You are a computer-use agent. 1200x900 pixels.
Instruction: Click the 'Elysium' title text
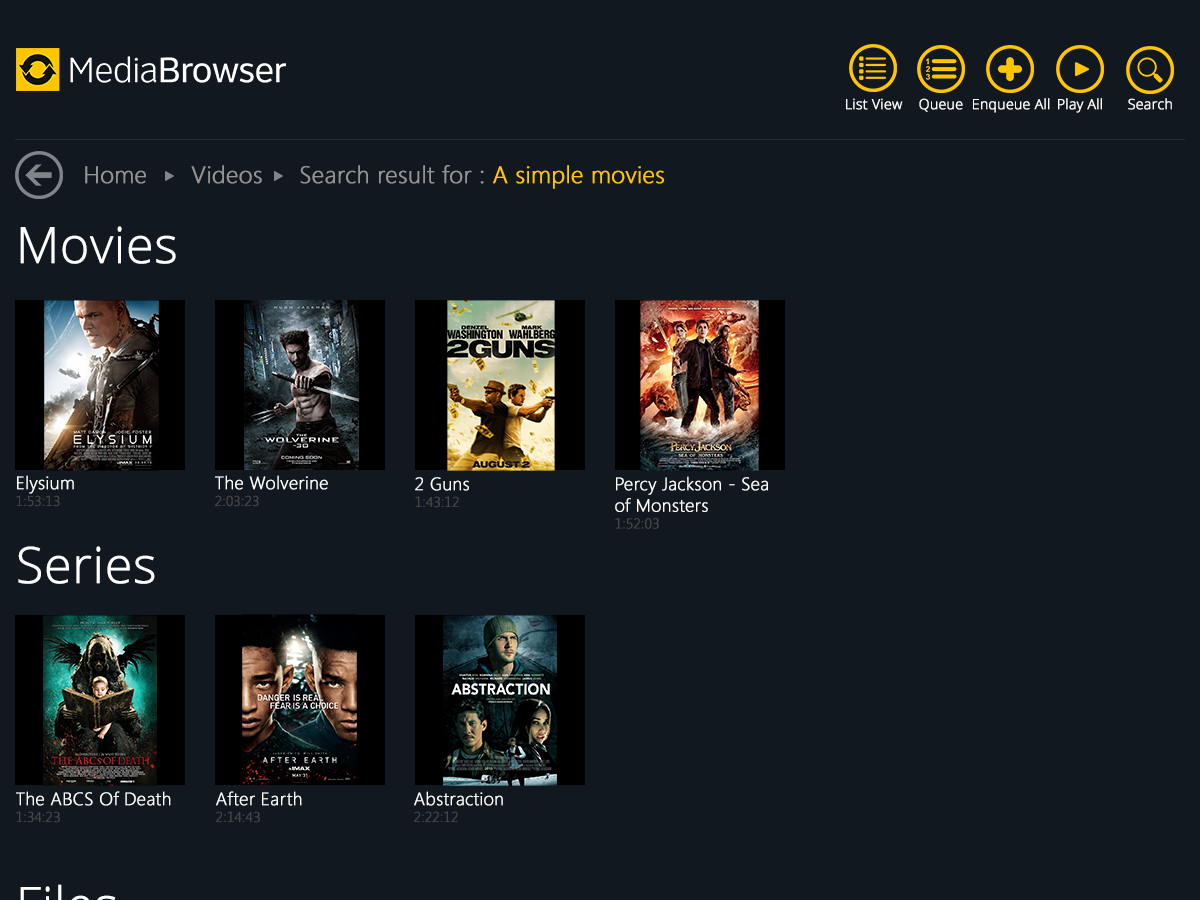(45, 484)
